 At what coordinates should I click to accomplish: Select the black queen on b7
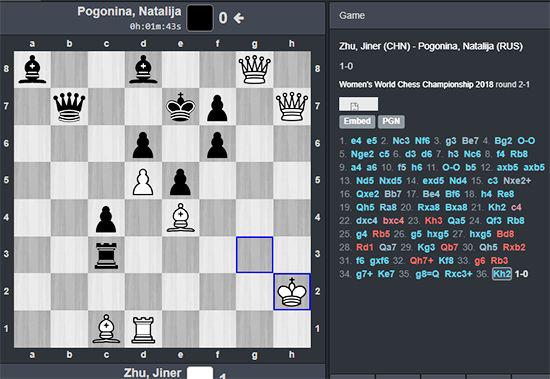69,107
